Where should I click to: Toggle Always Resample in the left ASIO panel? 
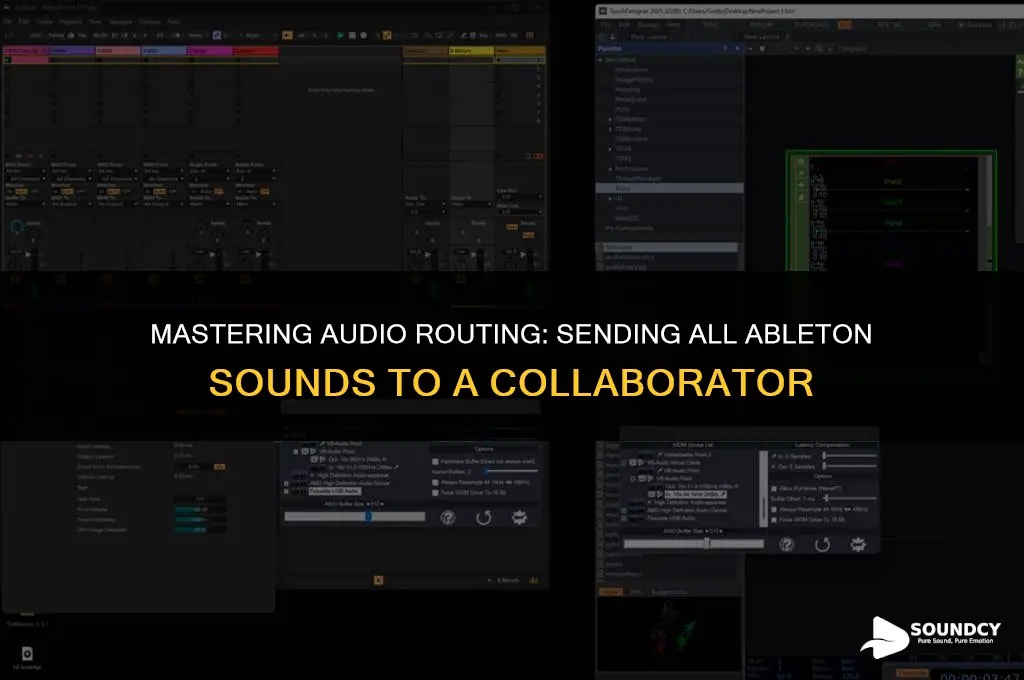tap(436, 483)
